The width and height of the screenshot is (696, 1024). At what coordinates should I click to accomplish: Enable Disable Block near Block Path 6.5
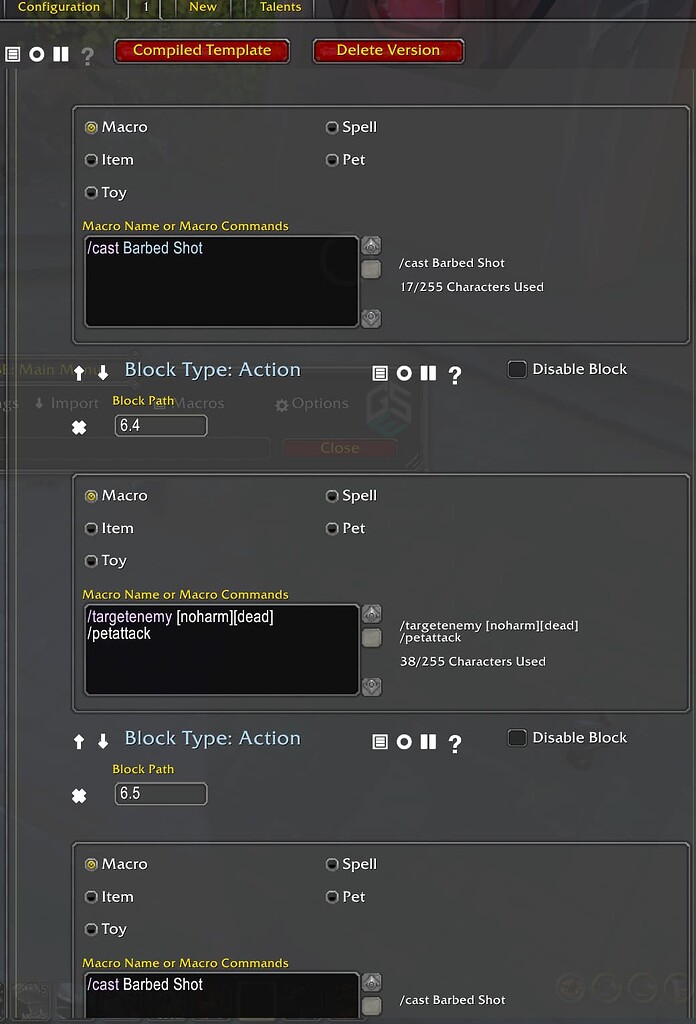(x=517, y=737)
